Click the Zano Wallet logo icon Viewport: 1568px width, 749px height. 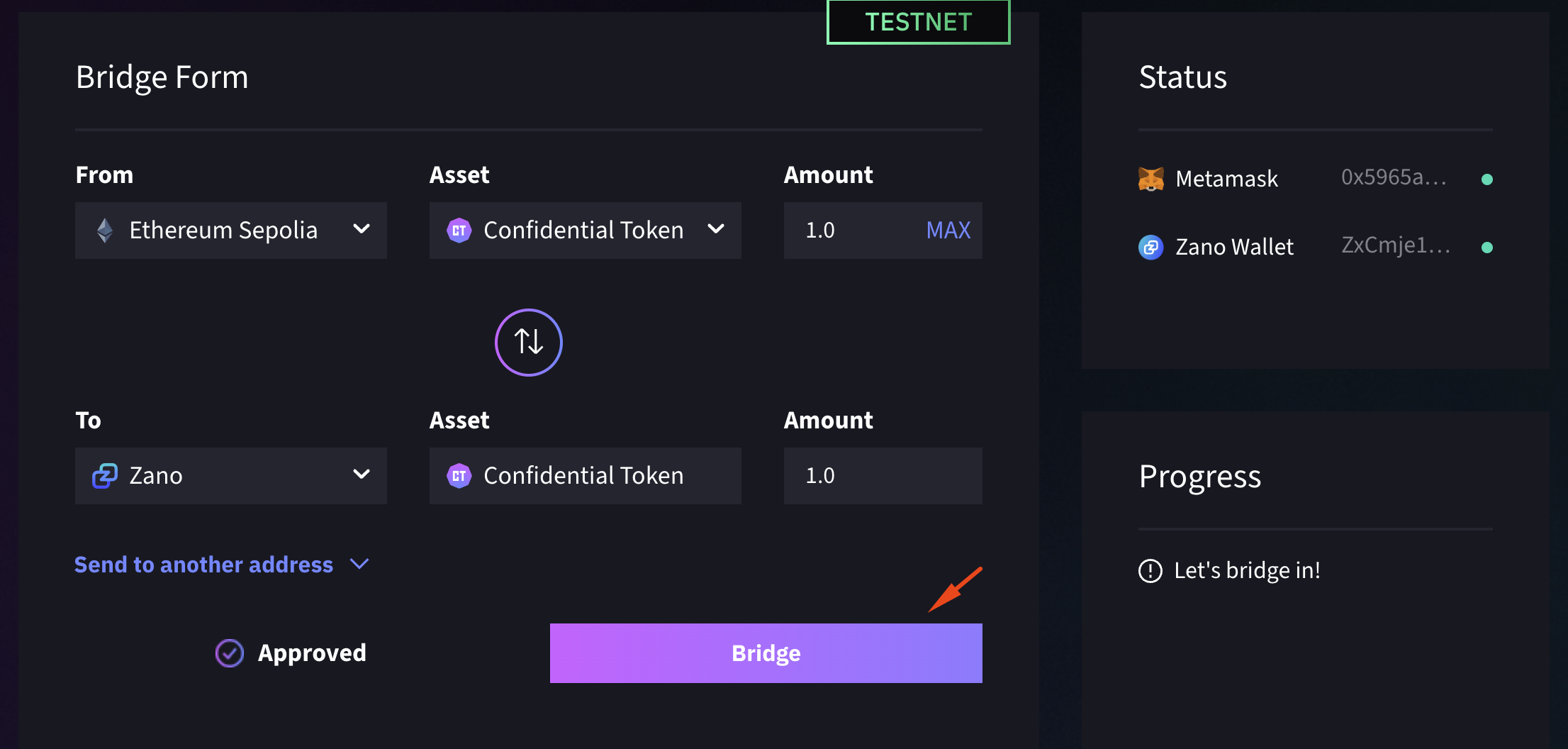(1150, 247)
